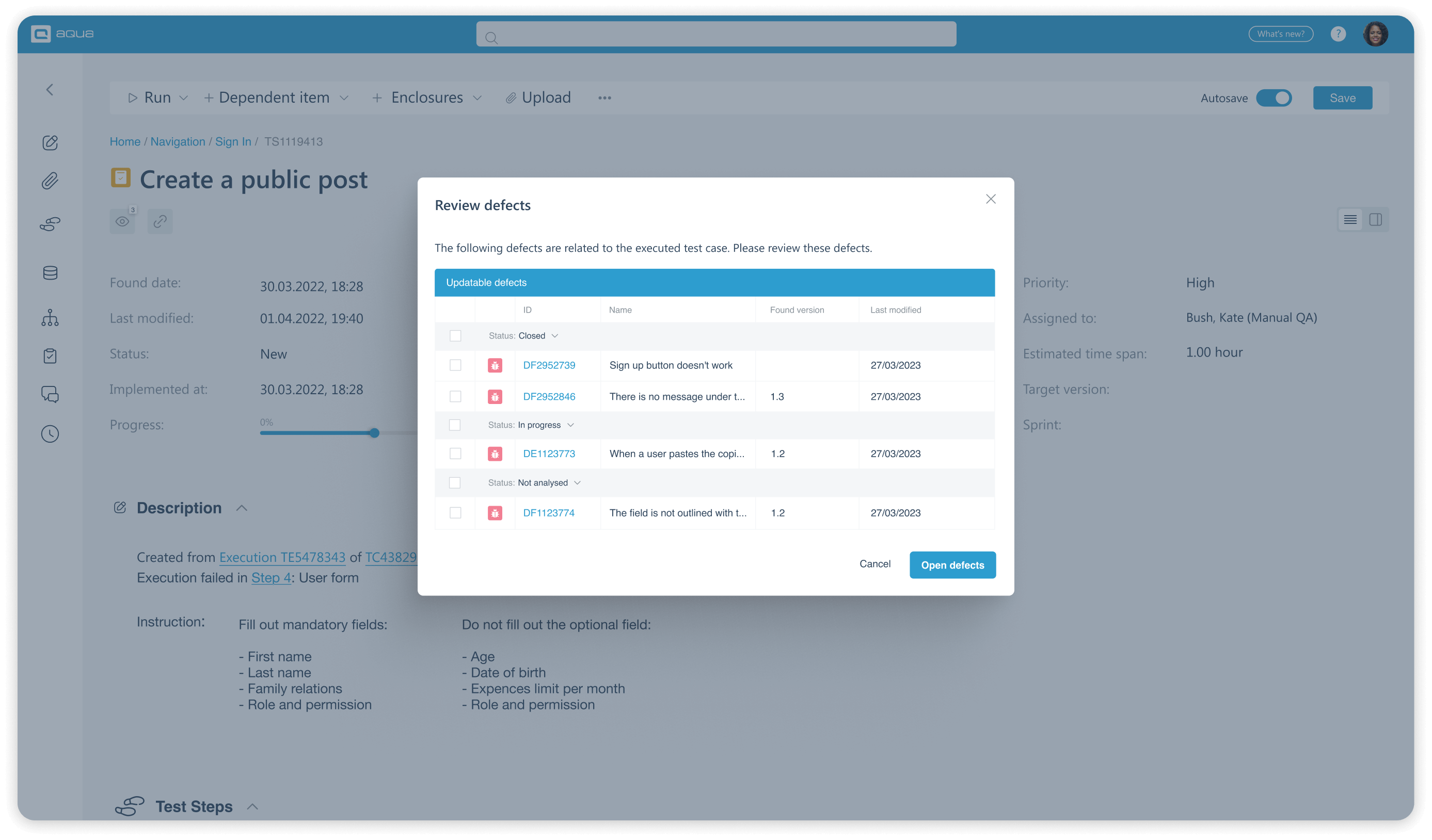Click the back navigation arrow icon

click(50, 90)
